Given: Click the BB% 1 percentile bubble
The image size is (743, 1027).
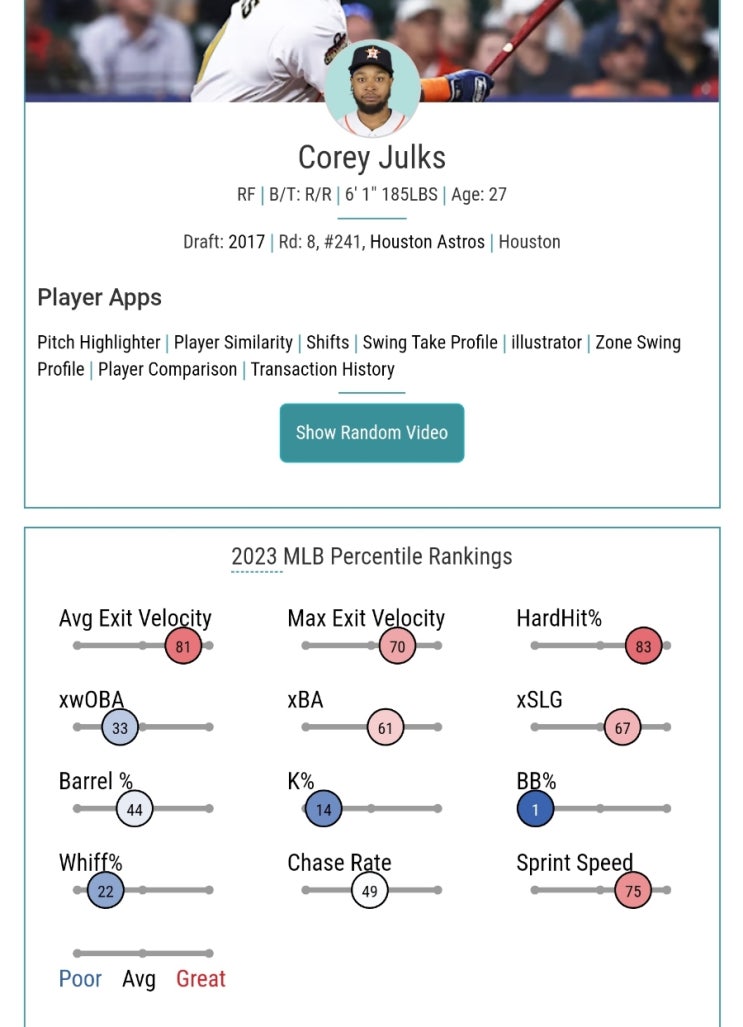Looking at the screenshot, I should pyautogui.click(x=535, y=810).
